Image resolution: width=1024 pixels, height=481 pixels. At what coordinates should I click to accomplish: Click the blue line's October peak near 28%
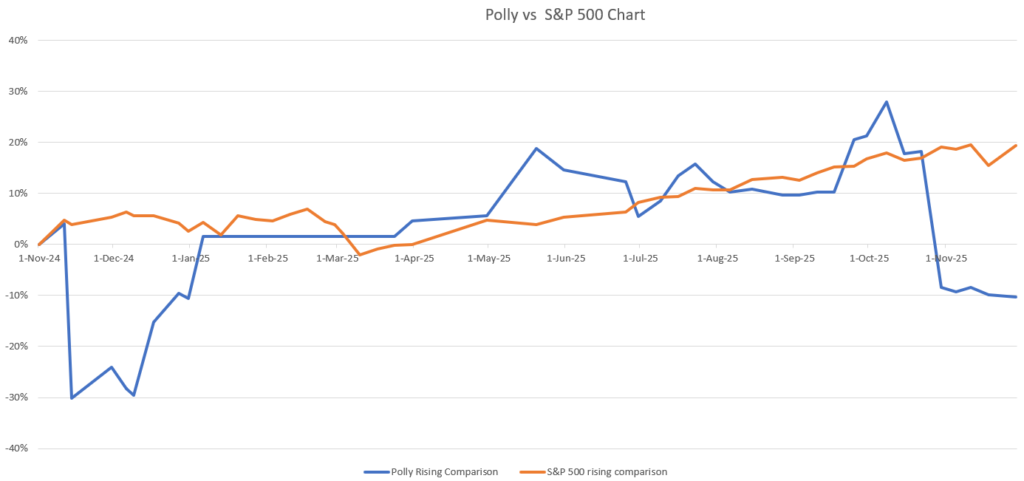(x=886, y=102)
